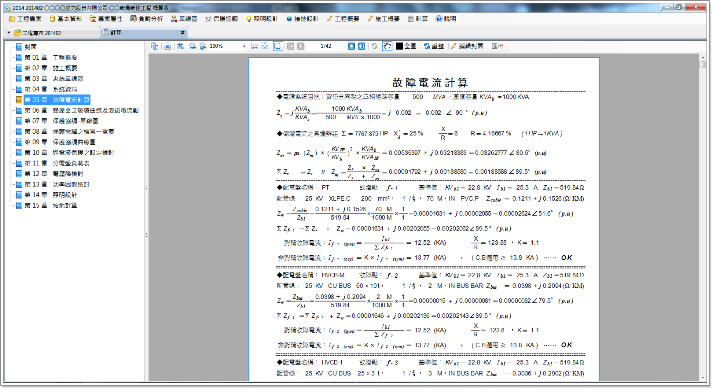Select the 第 15 章 tree item
This screenshot has width=712, height=388.
click(x=51, y=205)
